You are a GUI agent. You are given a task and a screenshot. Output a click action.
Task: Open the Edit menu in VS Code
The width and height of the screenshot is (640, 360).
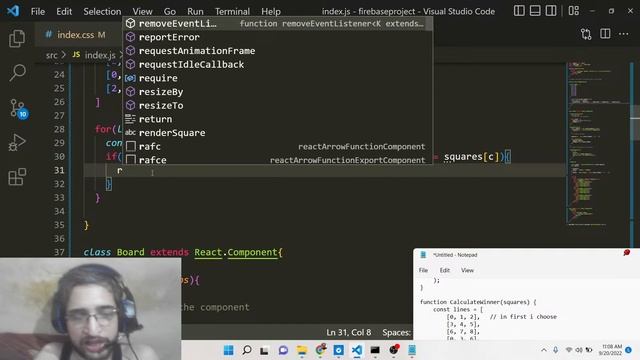pos(64,11)
